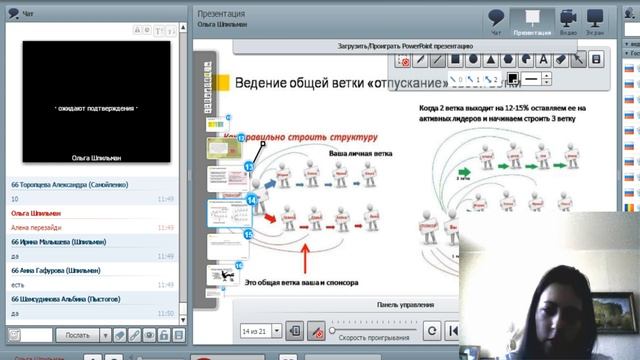
Task: Switch to the Видео tab
Action: (x=568, y=22)
